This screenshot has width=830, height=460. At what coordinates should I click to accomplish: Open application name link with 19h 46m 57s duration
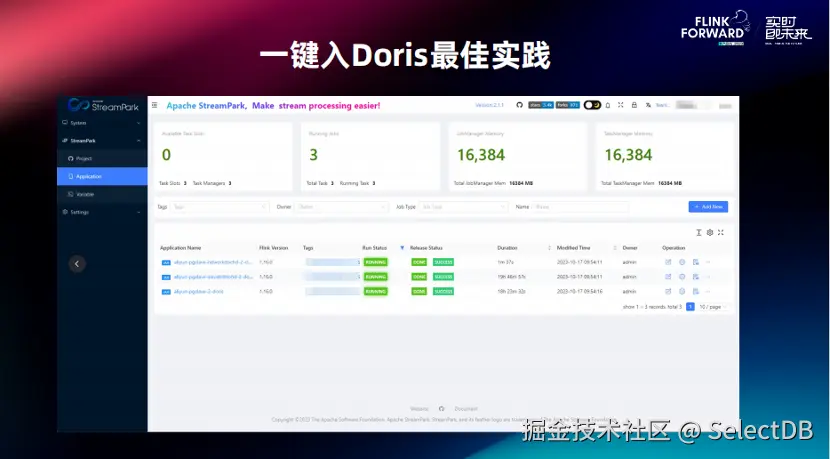tap(213, 277)
